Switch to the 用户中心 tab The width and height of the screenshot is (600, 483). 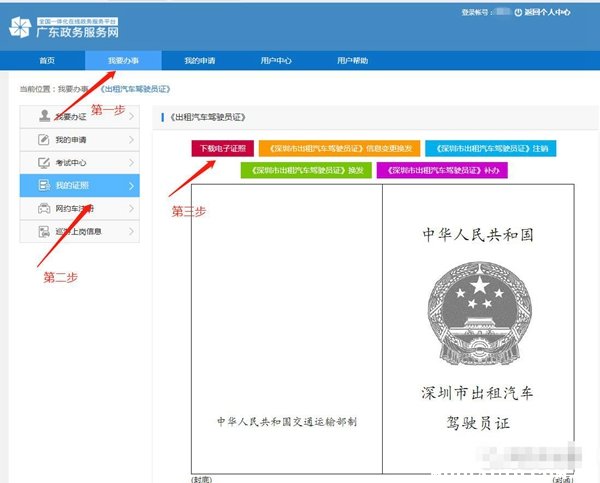[x=276, y=60]
